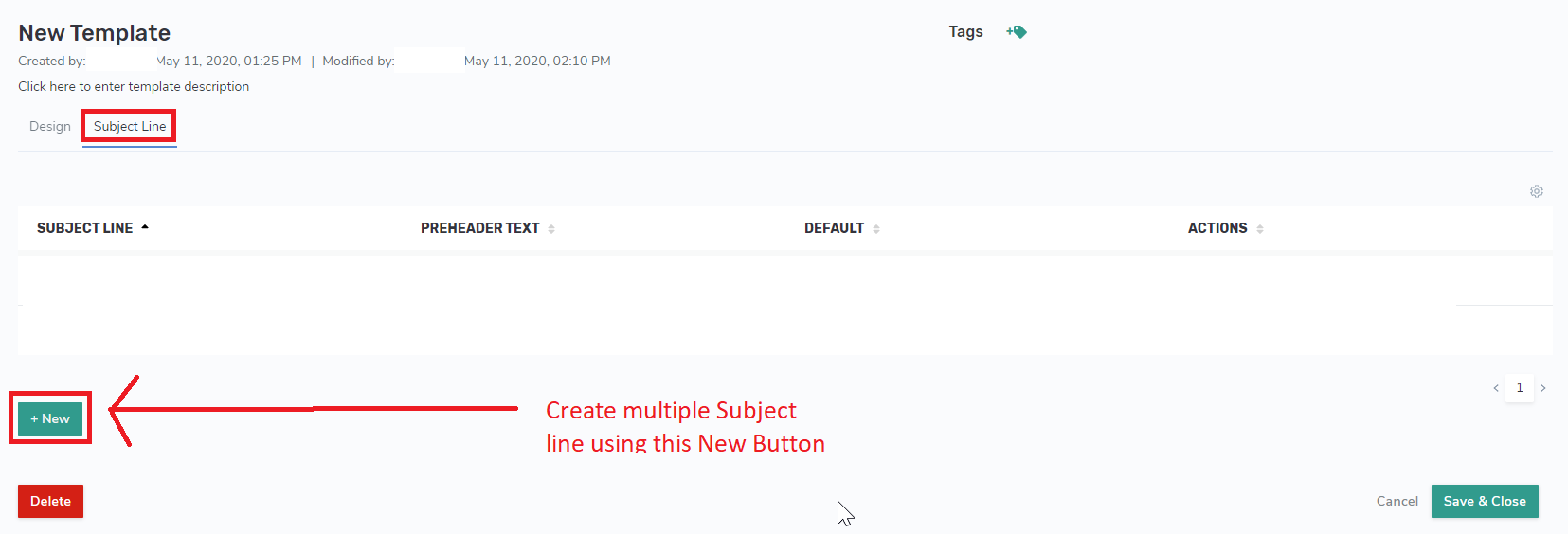
Task: Click Save & Close button
Action: tap(1484, 502)
